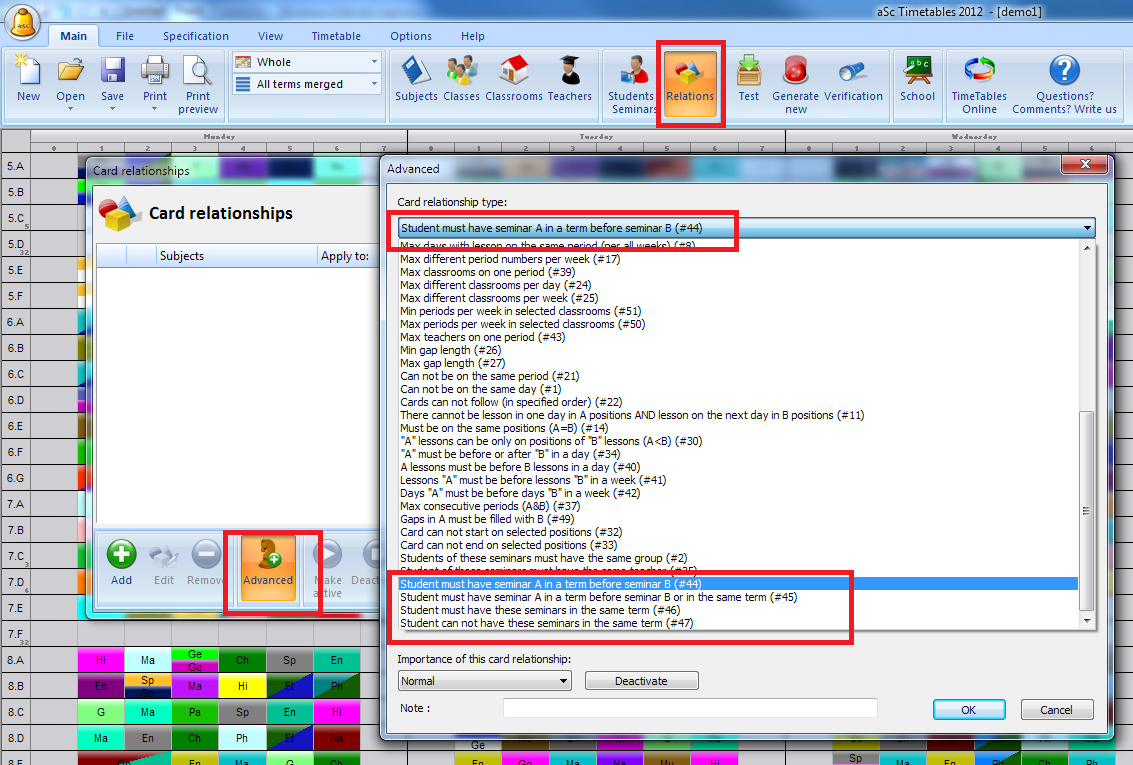
Task: Select 'Can not be on the same day (#1)'
Action: click(480, 389)
